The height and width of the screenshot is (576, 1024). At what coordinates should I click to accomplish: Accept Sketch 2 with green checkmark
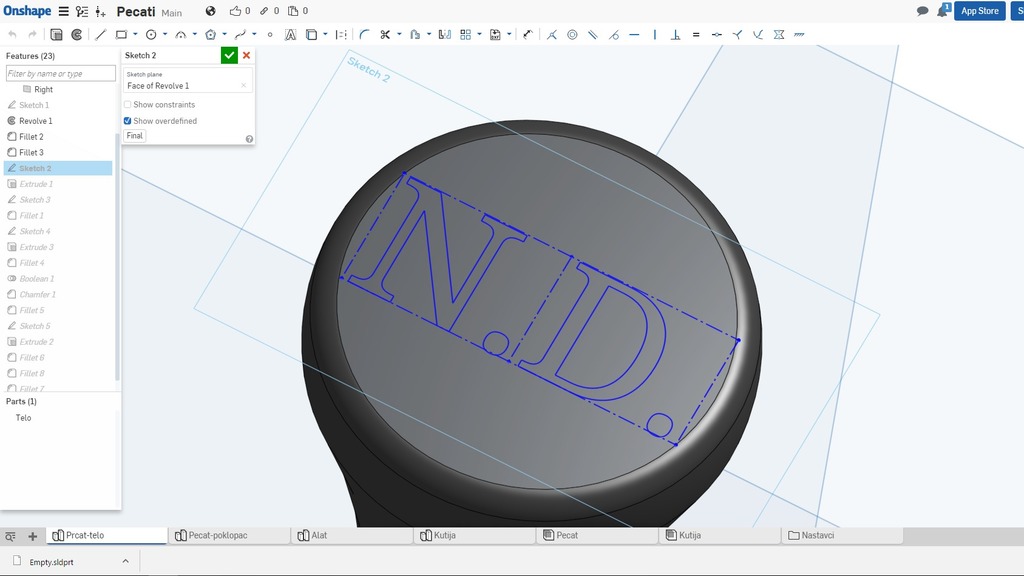(230, 56)
